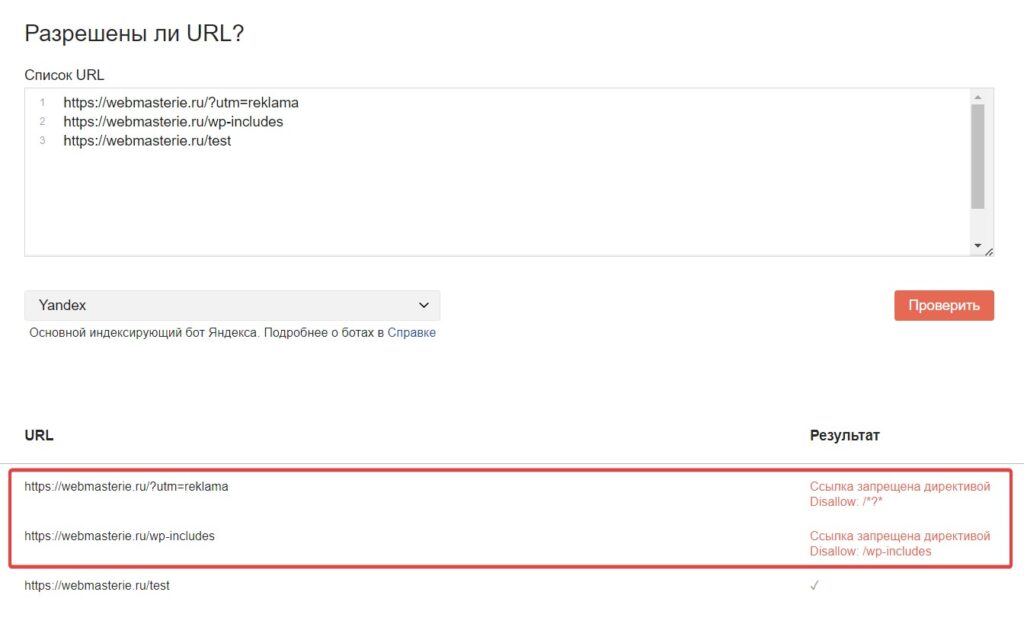Open the Справке help link
1024x624 pixels.
[x=411, y=333]
